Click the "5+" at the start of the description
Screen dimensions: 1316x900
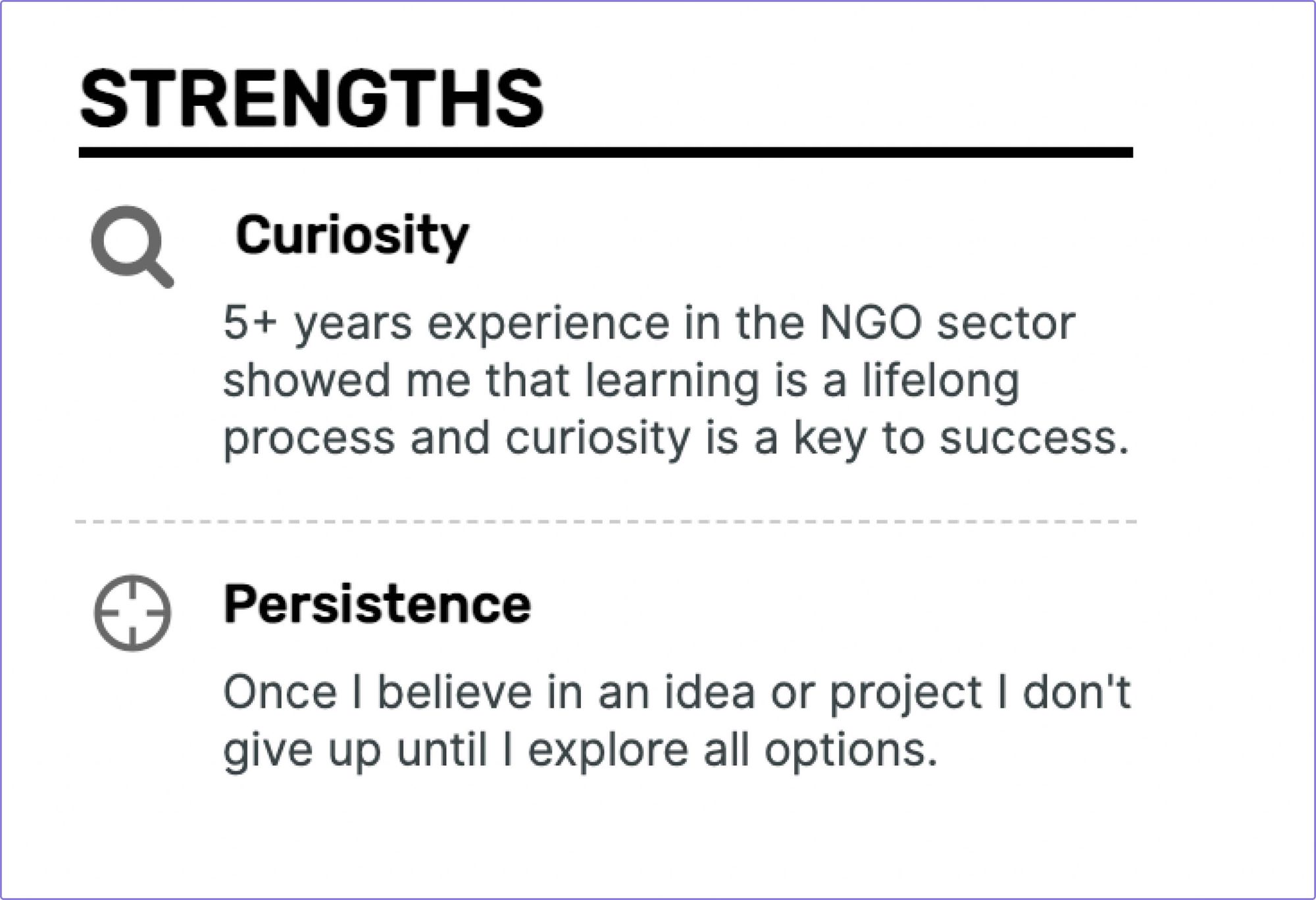pos(250,323)
